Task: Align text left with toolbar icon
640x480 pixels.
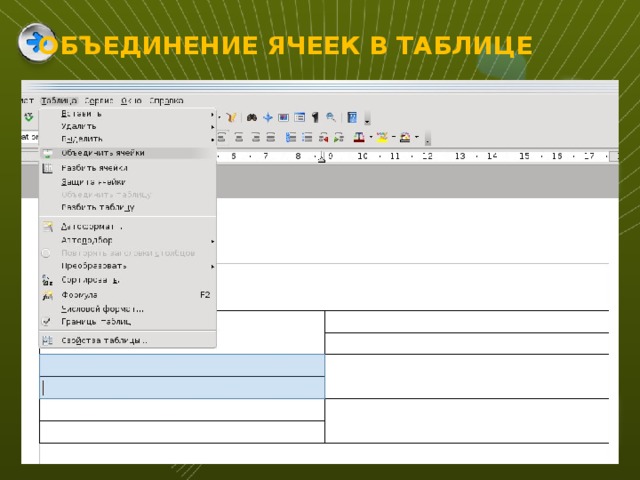Action: pyautogui.click(x=222, y=138)
